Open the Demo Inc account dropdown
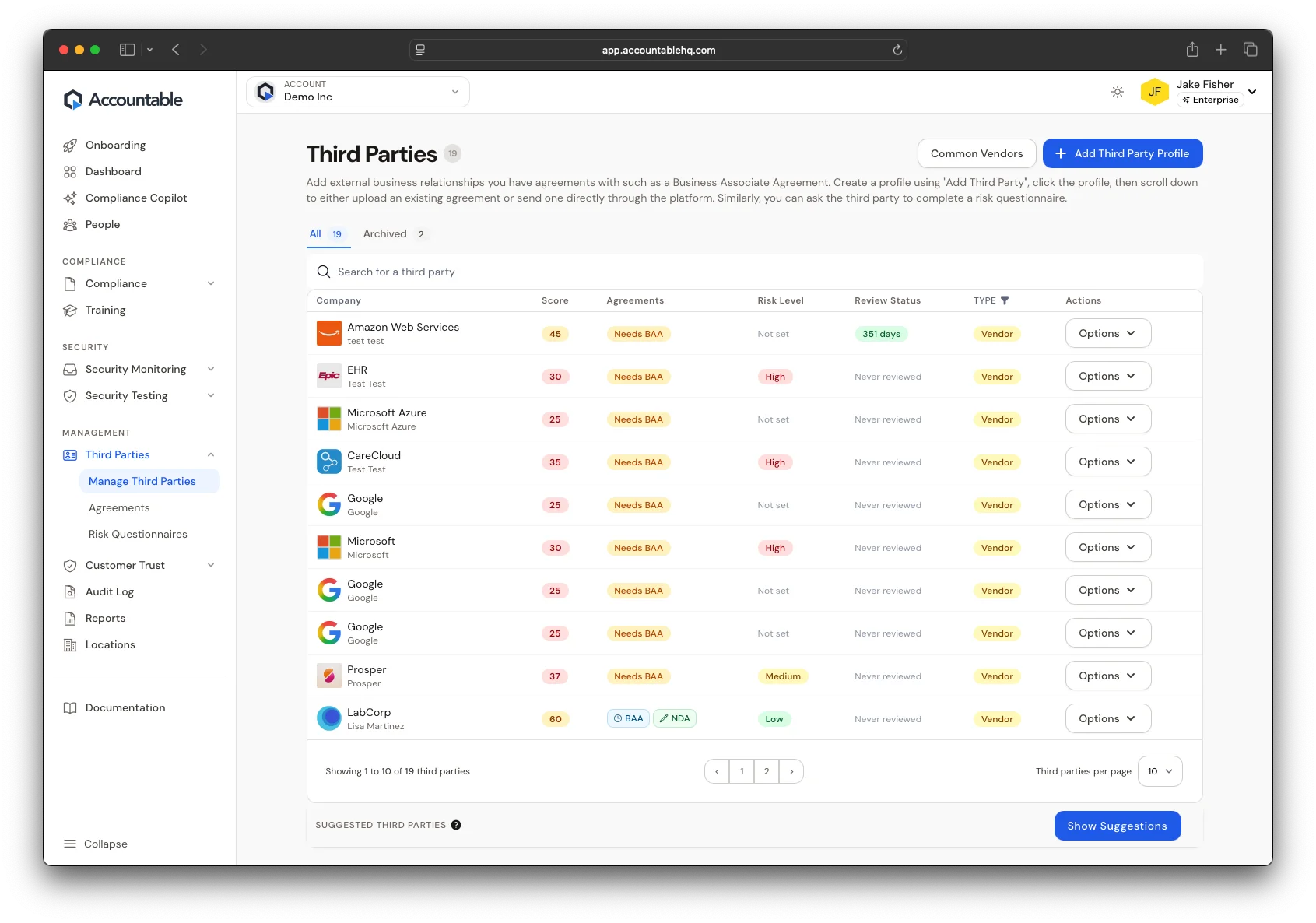 [x=358, y=92]
